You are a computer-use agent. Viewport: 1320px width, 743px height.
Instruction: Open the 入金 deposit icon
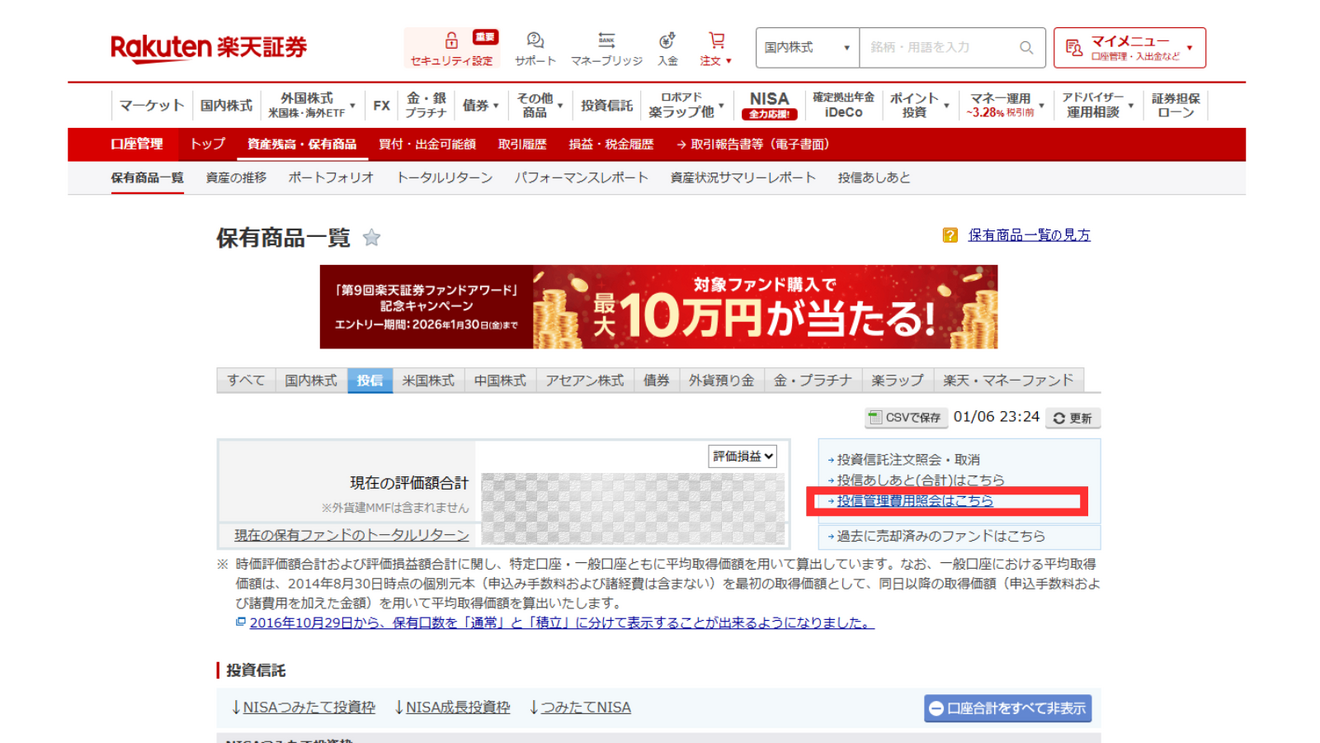(x=667, y=41)
